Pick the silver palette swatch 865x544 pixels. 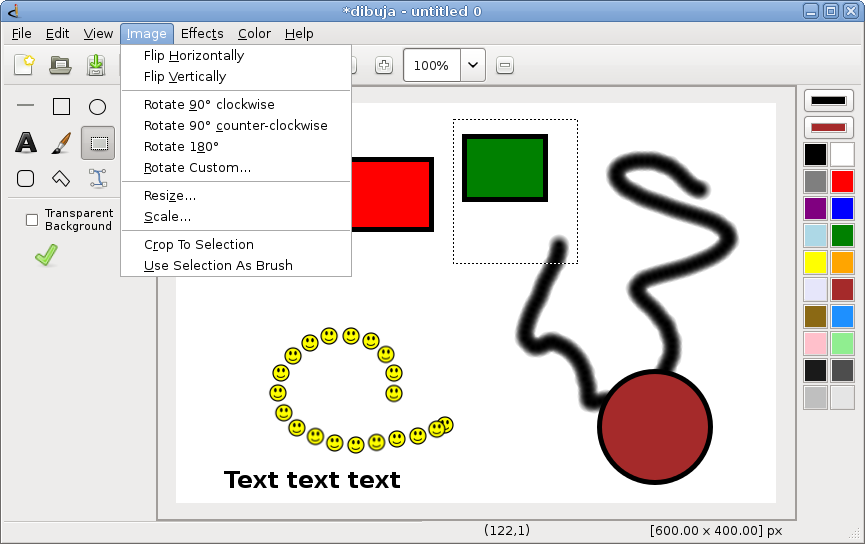815,398
